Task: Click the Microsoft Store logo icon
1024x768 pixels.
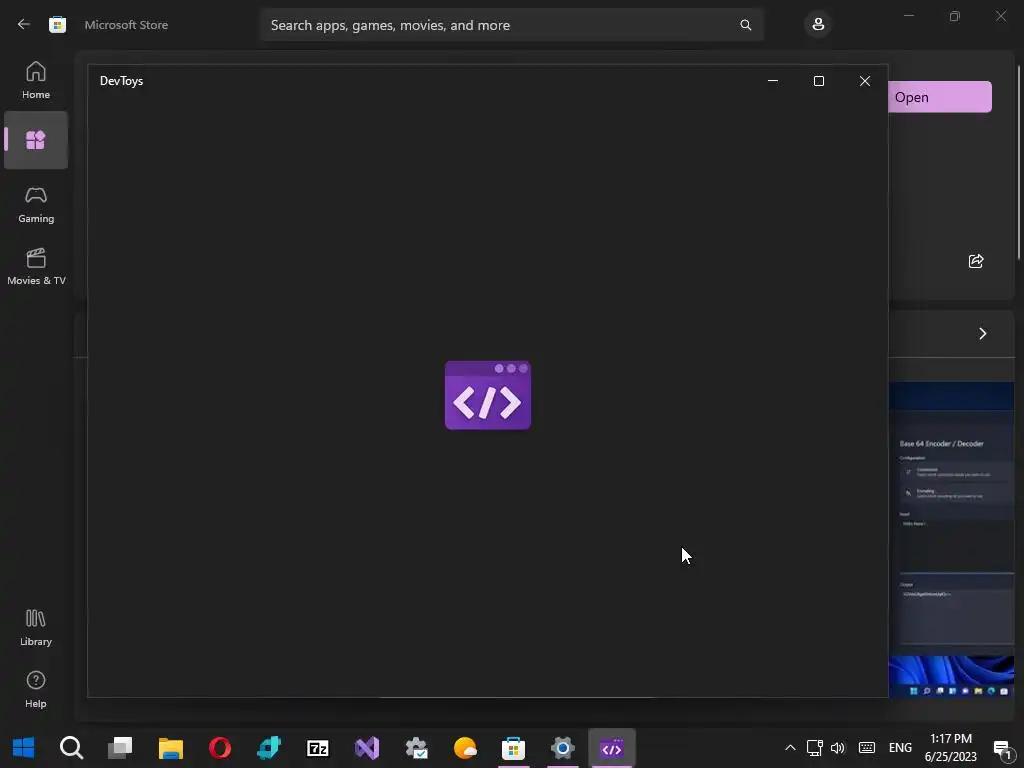Action: click(57, 25)
